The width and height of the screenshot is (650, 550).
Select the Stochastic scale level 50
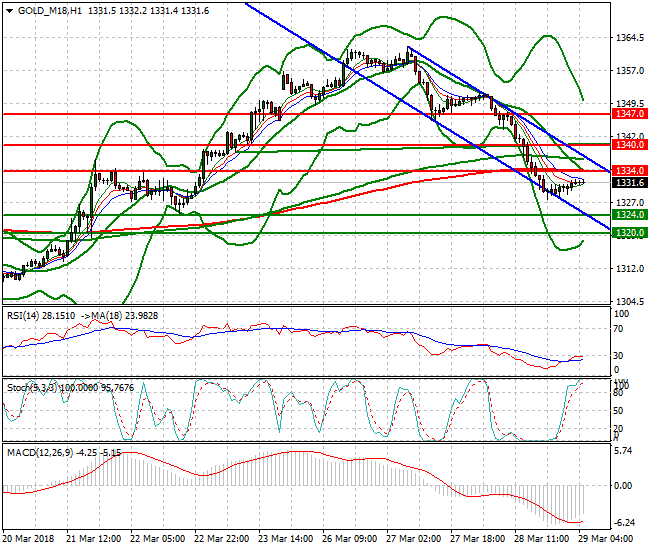pos(618,410)
